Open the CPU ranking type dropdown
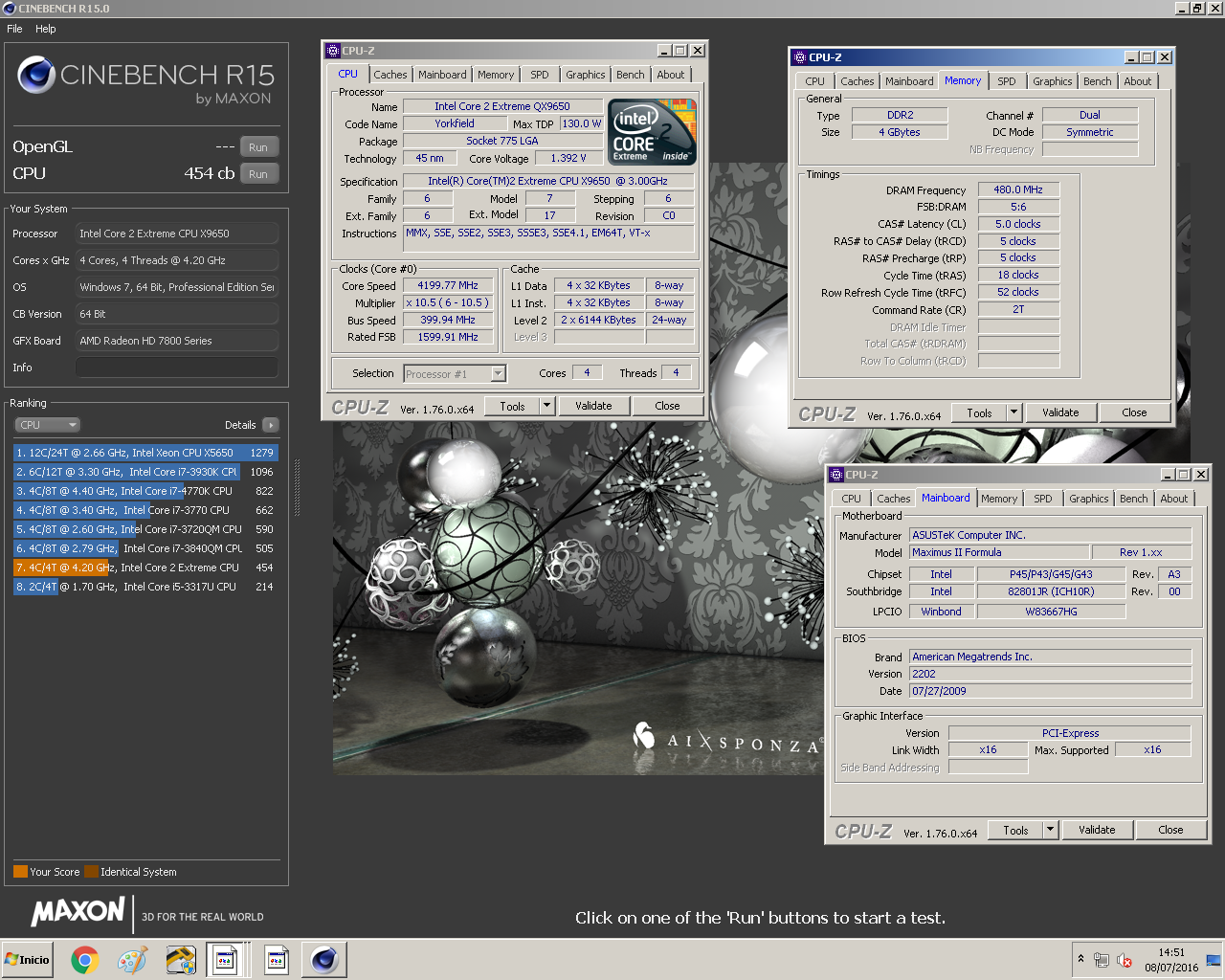This screenshot has width=1225, height=980. pos(48,425)
